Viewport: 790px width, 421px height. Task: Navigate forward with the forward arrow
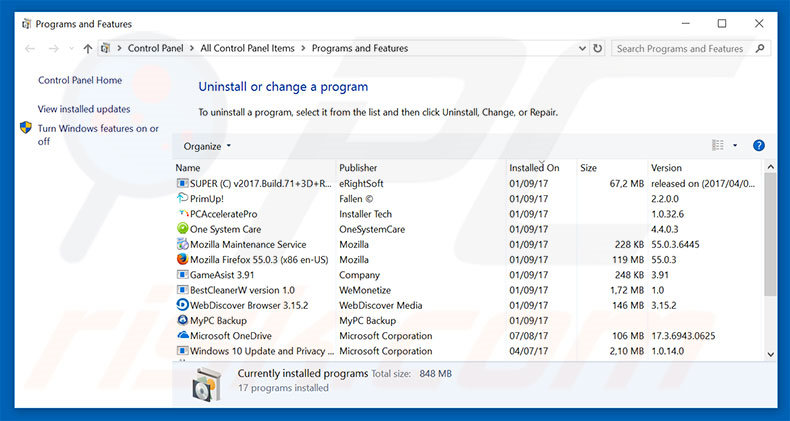53,48
